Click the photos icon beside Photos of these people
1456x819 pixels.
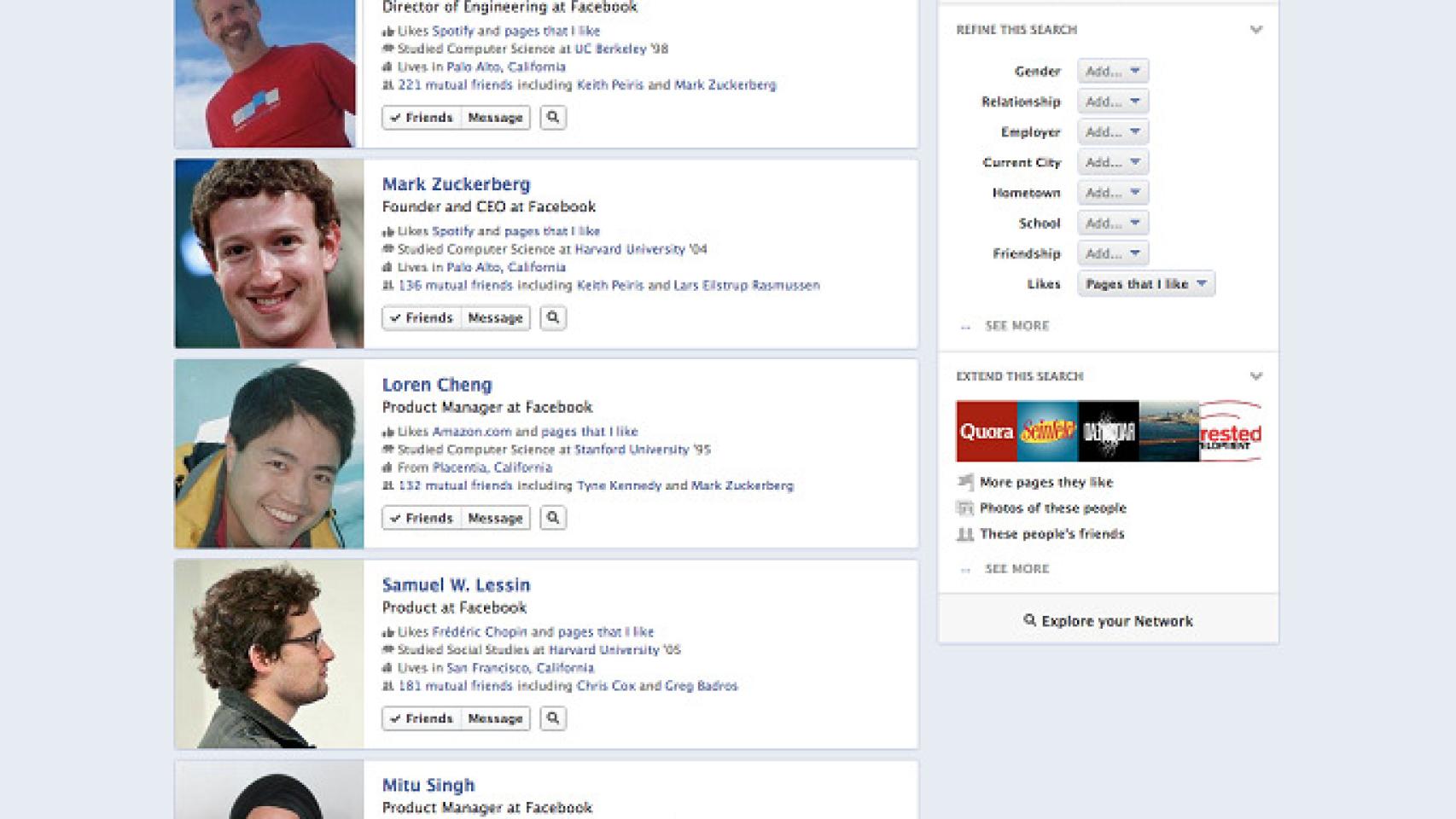[965, 508]
